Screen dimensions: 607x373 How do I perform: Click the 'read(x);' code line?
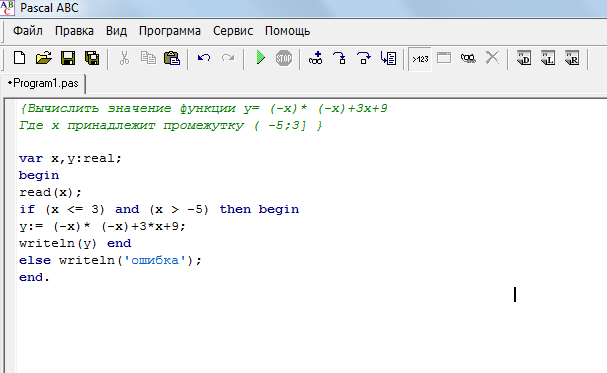pos(50,193)
